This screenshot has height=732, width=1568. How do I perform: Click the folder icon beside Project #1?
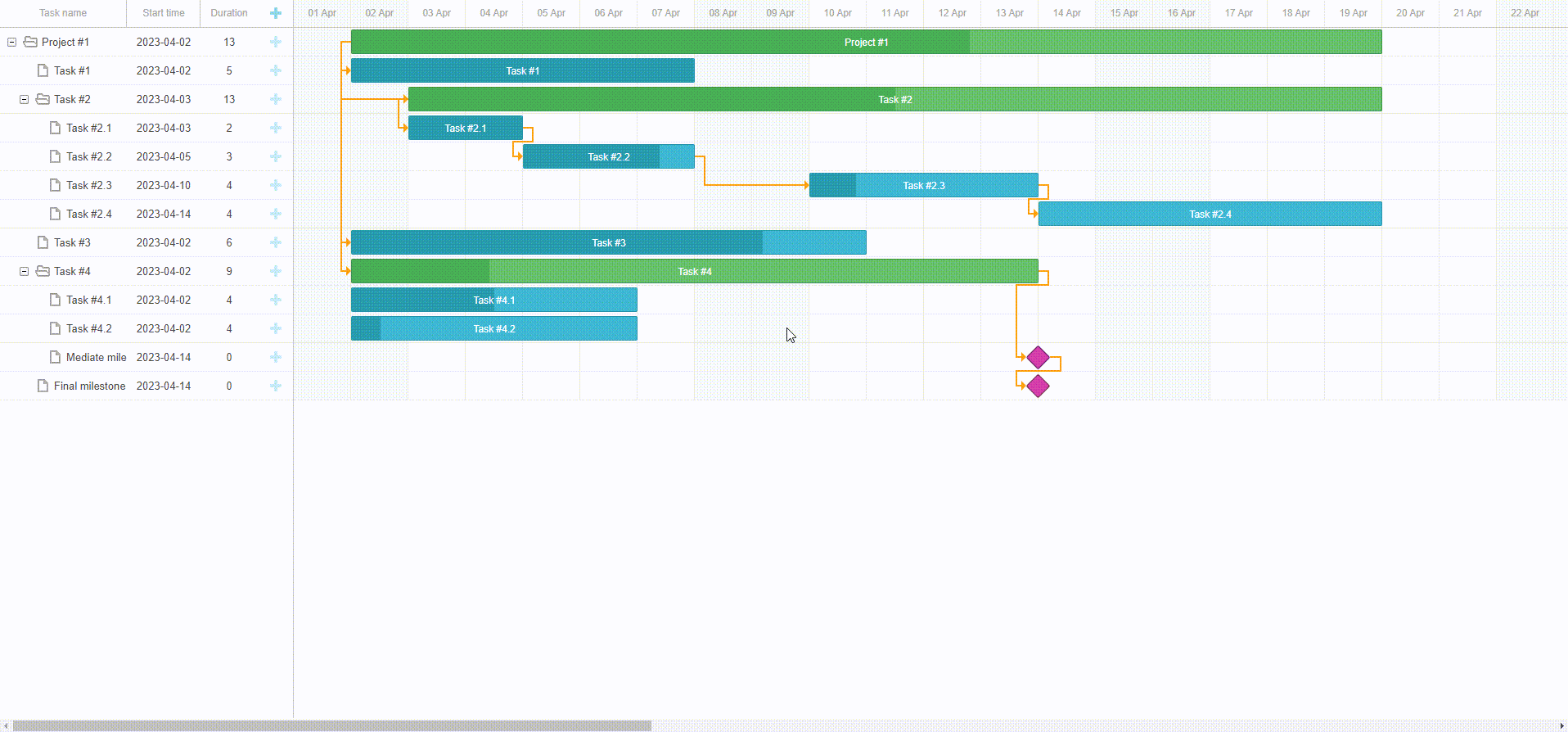30,42
